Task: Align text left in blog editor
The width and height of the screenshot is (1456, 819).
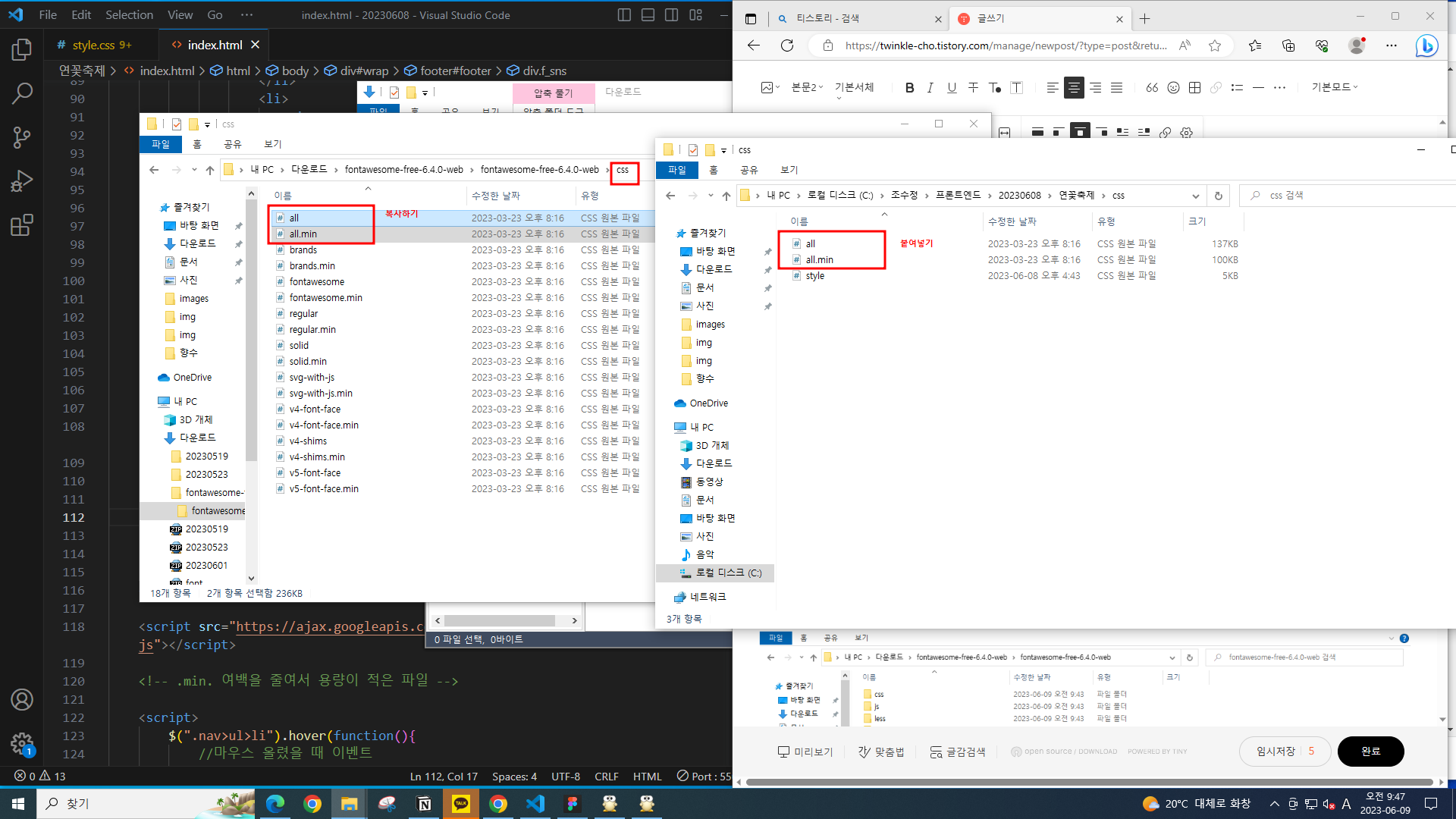Action: (1053, 88)
